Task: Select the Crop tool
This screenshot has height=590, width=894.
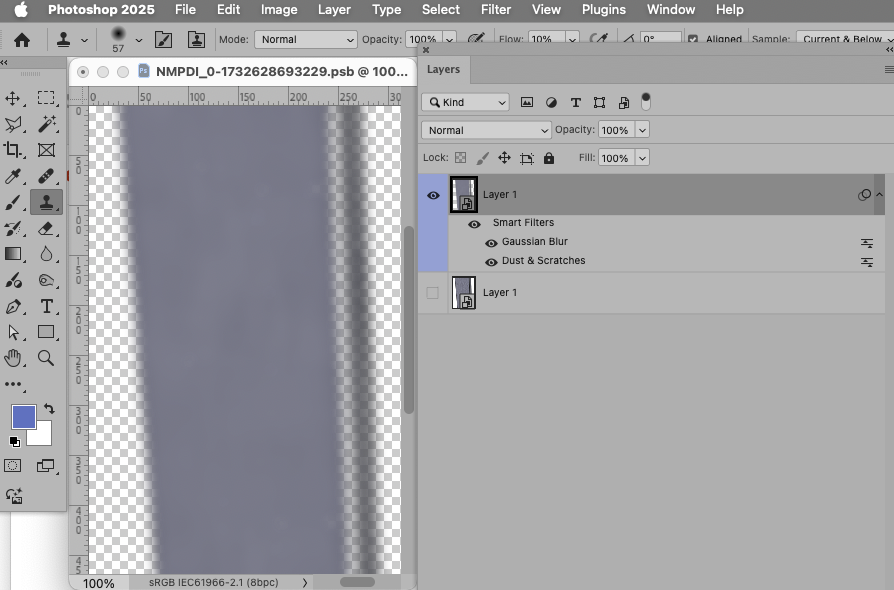Action: pos(14,150)
